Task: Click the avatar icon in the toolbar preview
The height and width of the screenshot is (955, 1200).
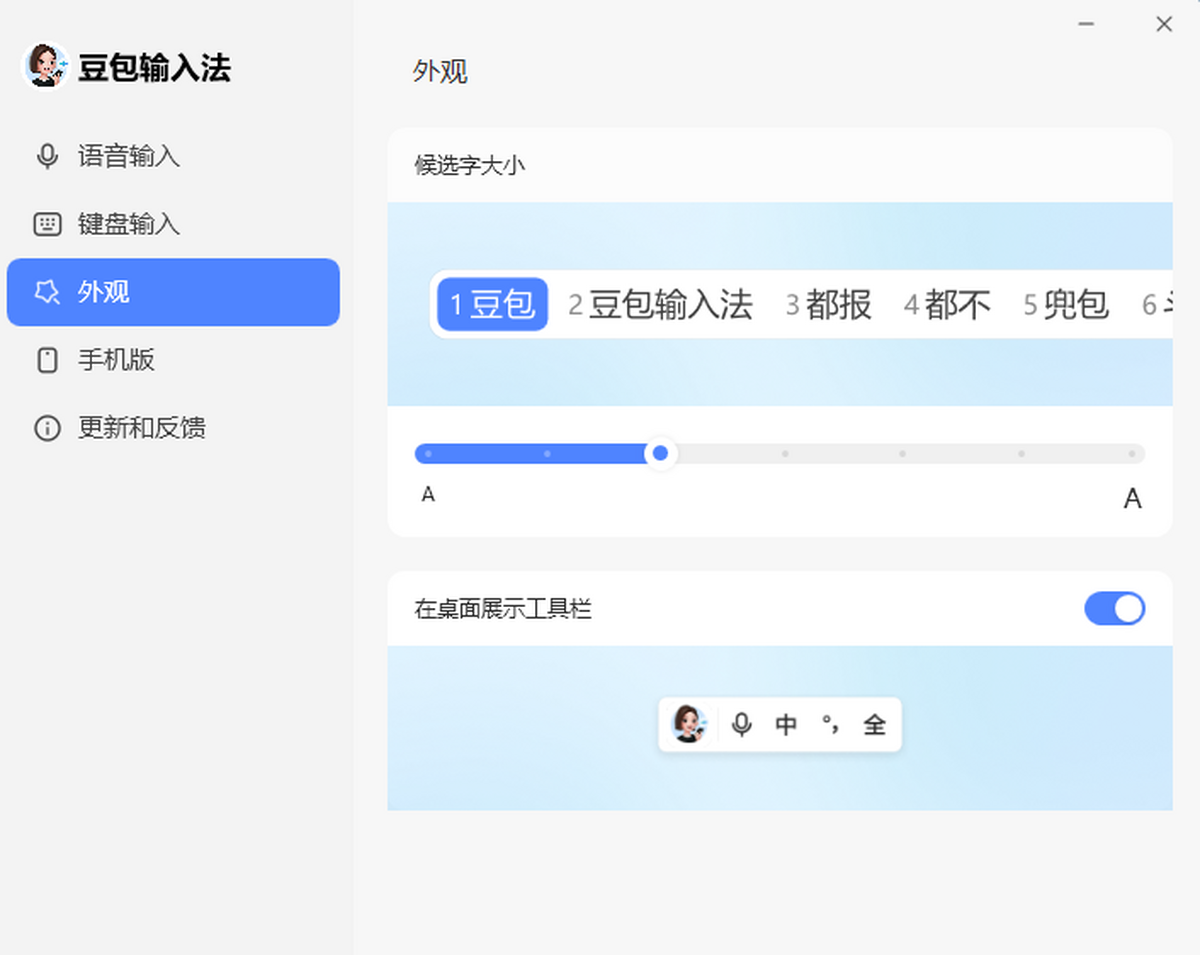Action: (x=688, y=724)
